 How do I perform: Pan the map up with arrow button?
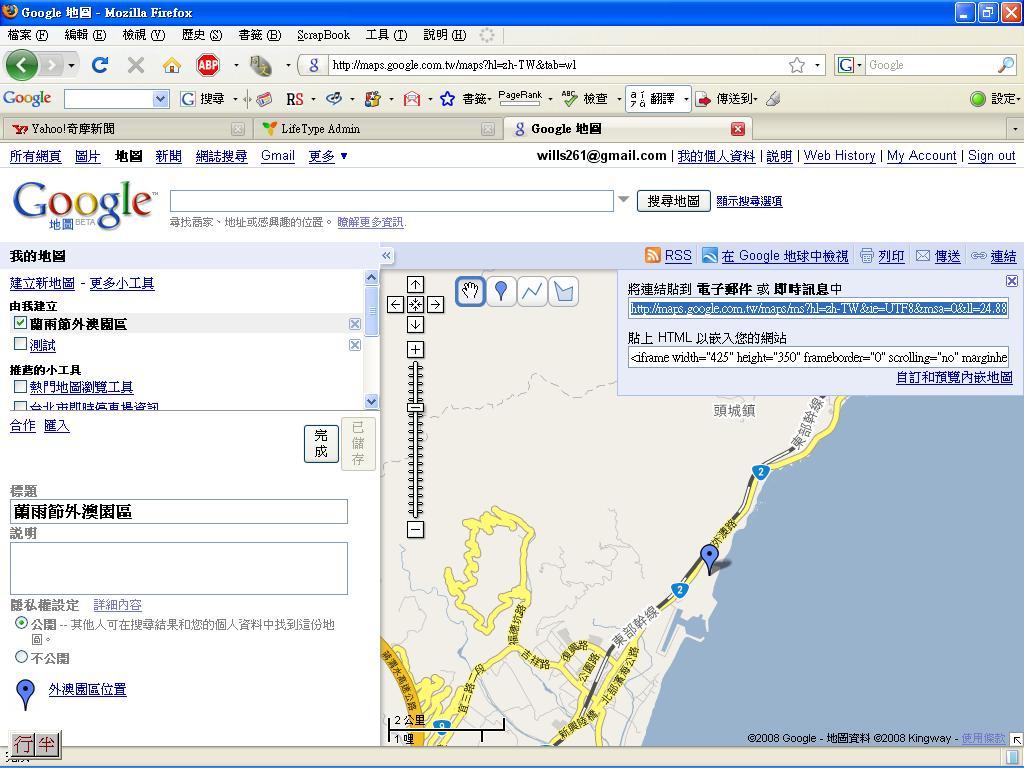tap(415, 284)
